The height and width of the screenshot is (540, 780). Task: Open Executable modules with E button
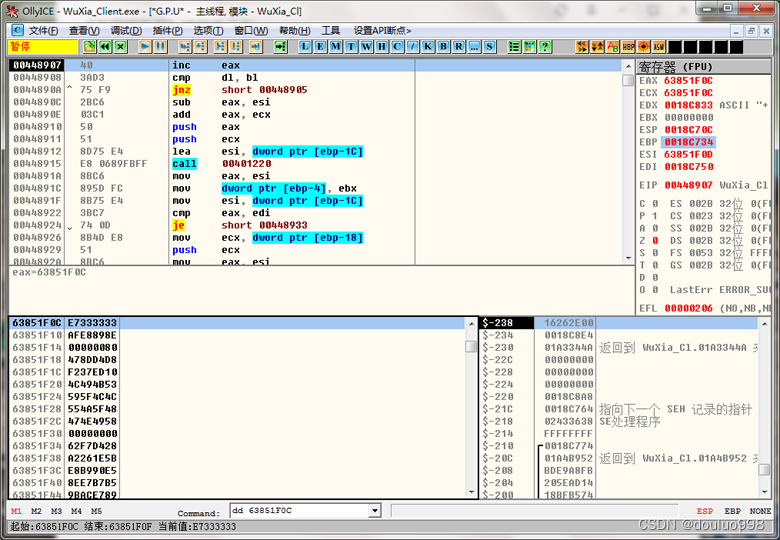(x=320, y=47)
